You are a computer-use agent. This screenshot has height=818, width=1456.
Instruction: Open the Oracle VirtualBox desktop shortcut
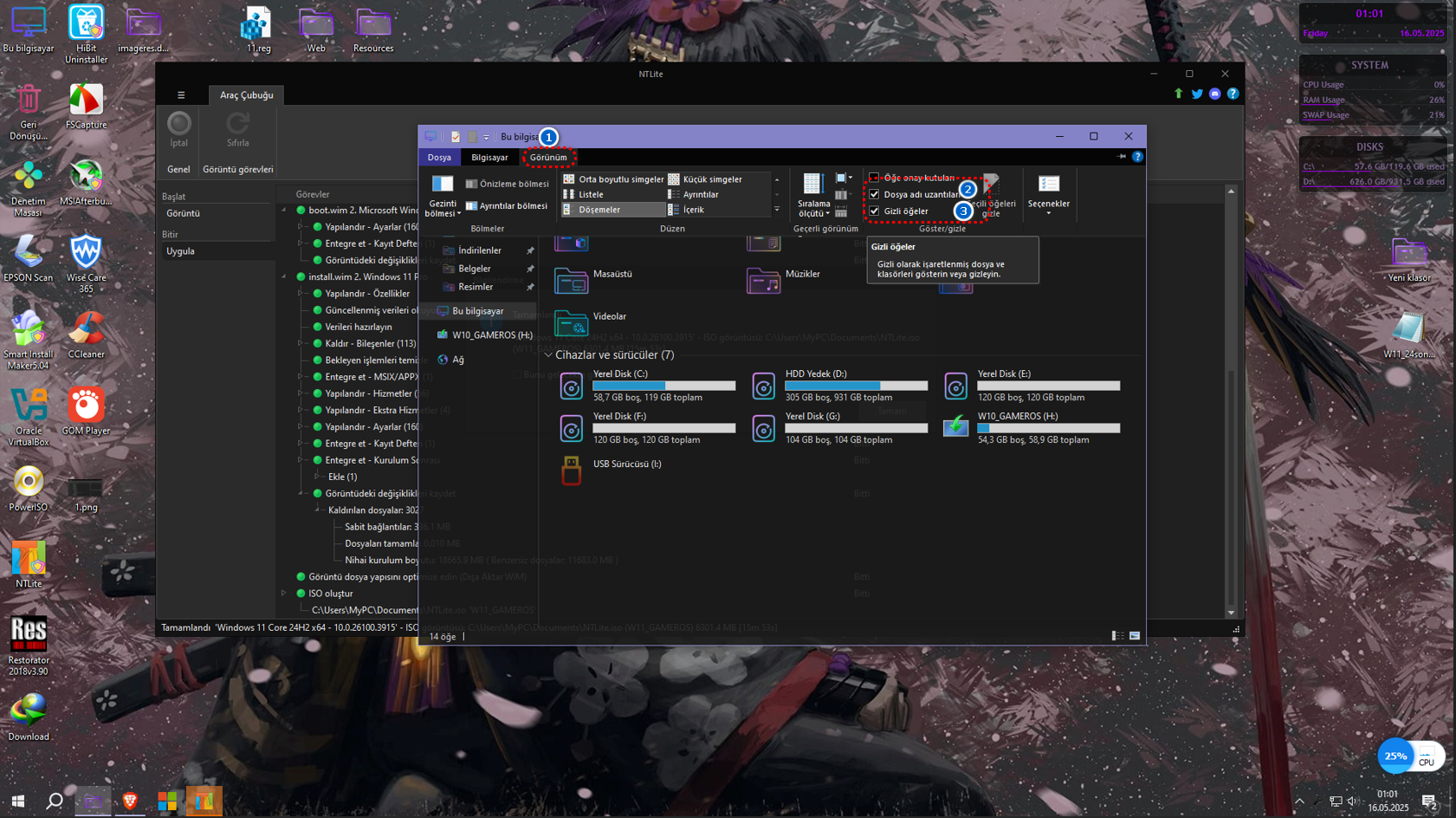click(29, 417)
